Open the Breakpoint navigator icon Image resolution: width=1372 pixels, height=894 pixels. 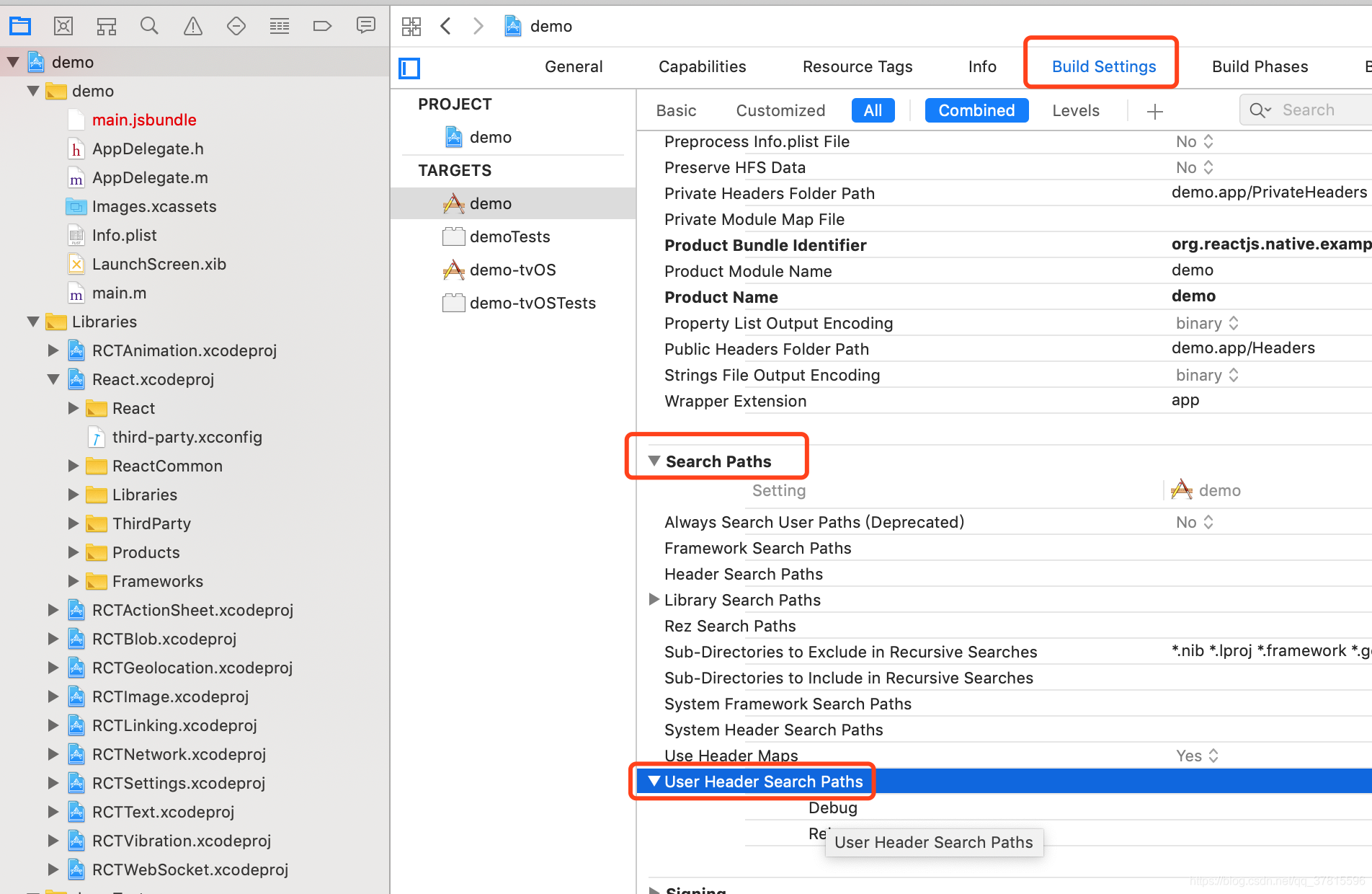point(322,27)
